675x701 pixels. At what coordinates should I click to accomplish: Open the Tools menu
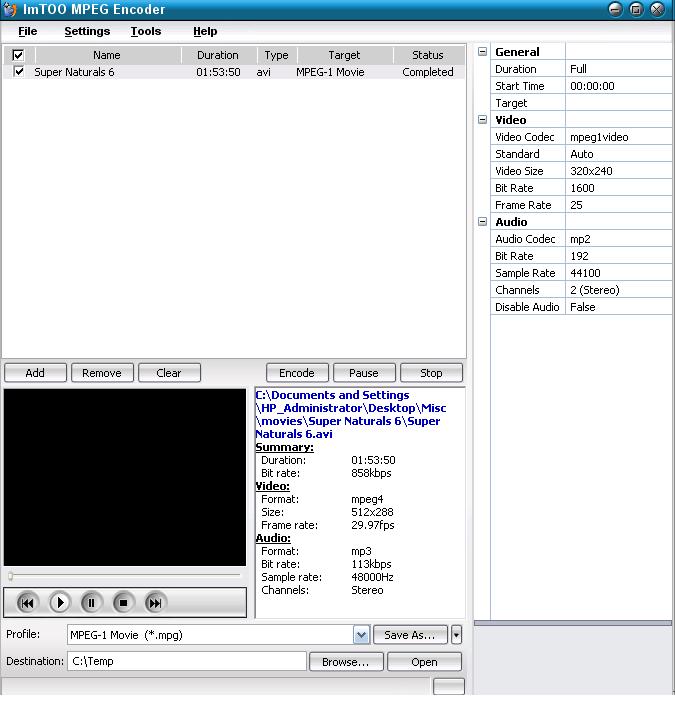tap(146, 31)
